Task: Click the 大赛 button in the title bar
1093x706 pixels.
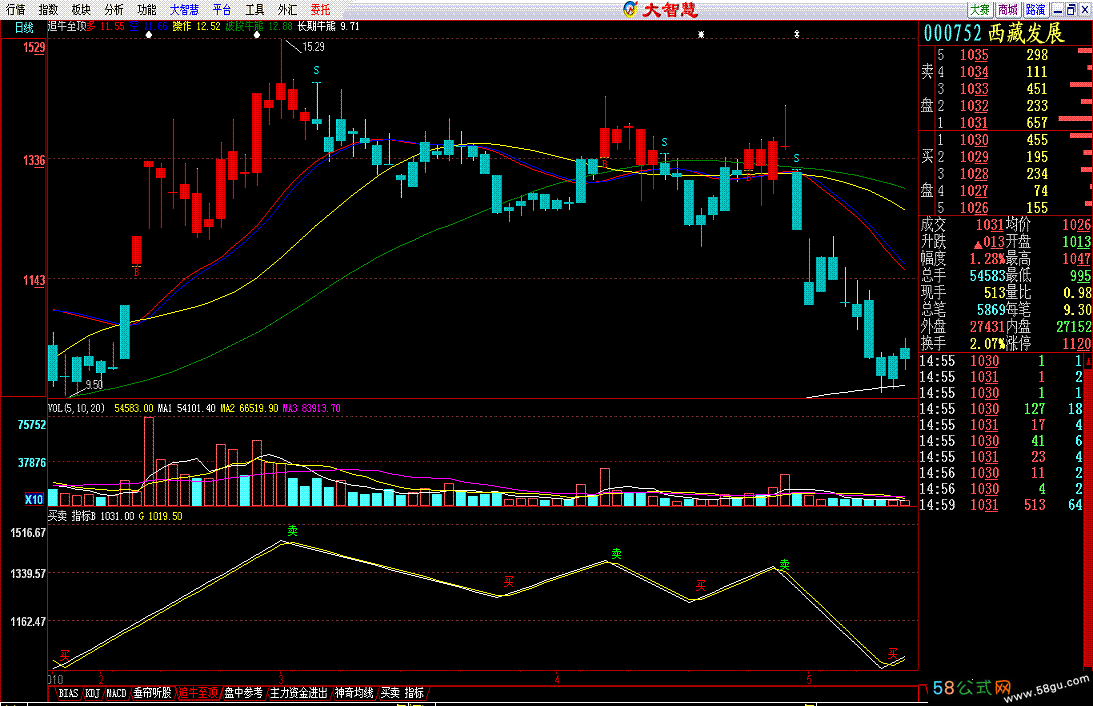Action: [x=979, y=10]
